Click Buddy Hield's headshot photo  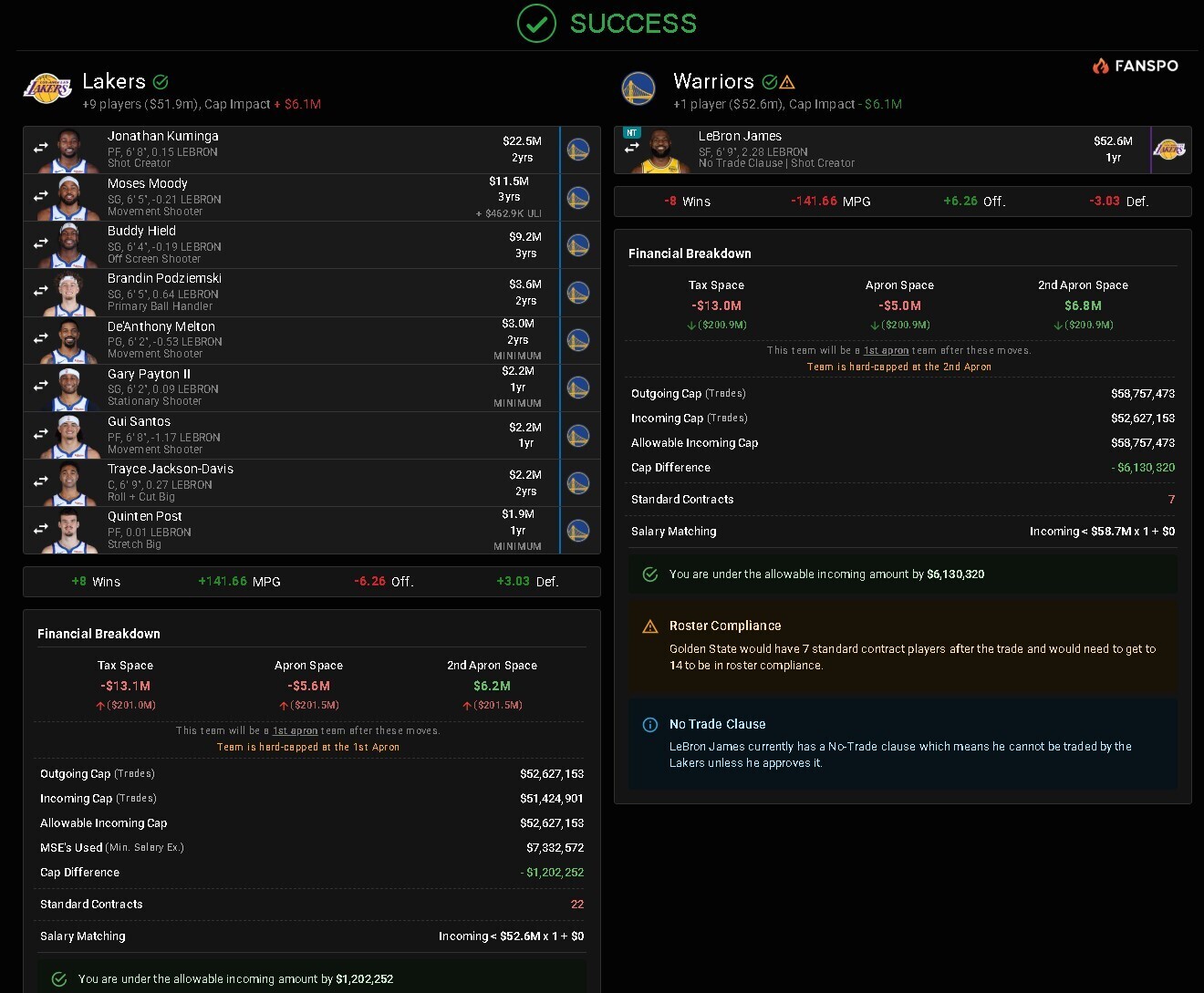70,245
